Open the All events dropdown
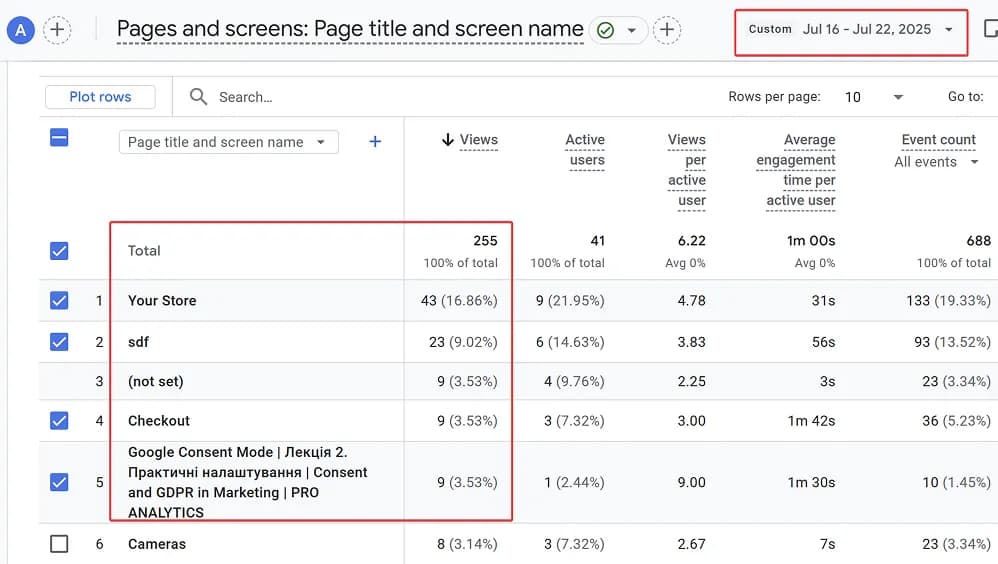This screenshot has height=564, width=998. pyautogui.click(x=936, y=162)
